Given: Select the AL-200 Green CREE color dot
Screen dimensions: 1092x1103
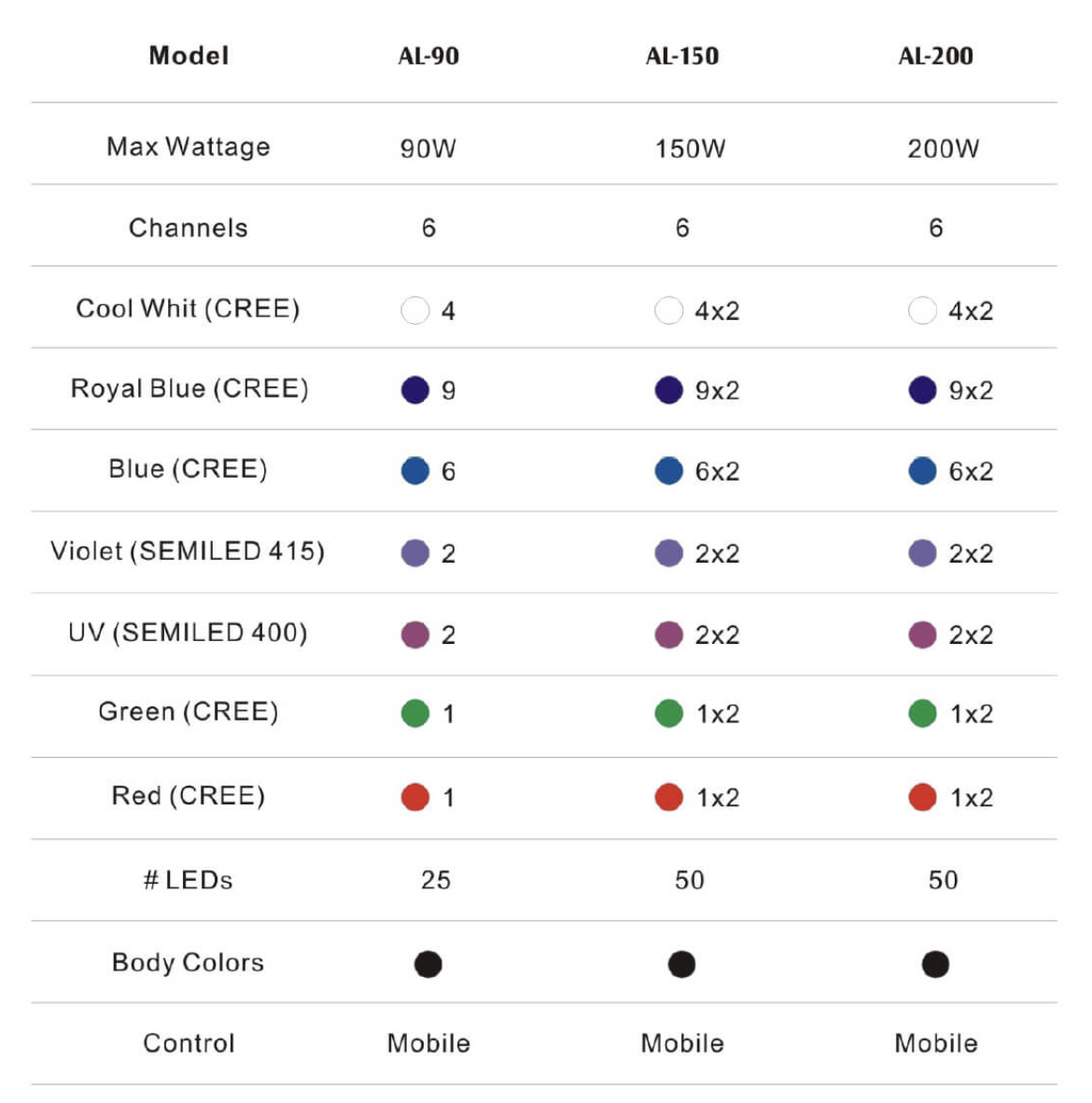Looking at the screenshot, I should 922,714.
